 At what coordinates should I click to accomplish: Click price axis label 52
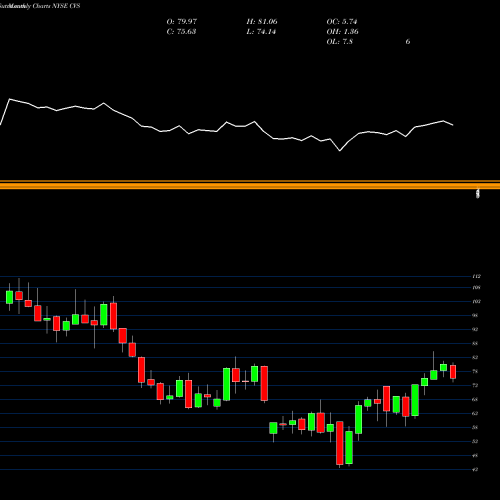click(x=476, y=441)
